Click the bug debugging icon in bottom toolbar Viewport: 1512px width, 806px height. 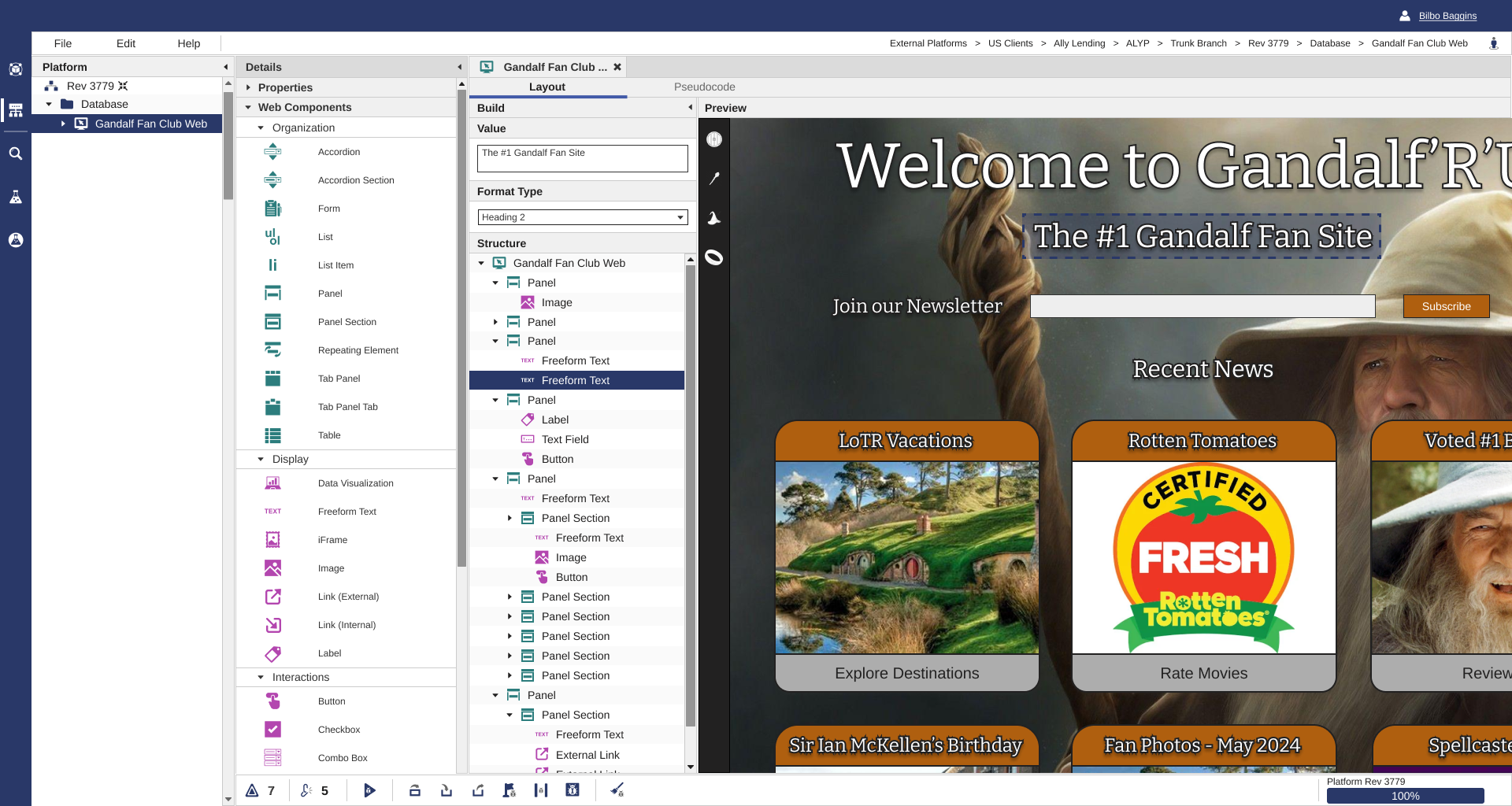573,790
